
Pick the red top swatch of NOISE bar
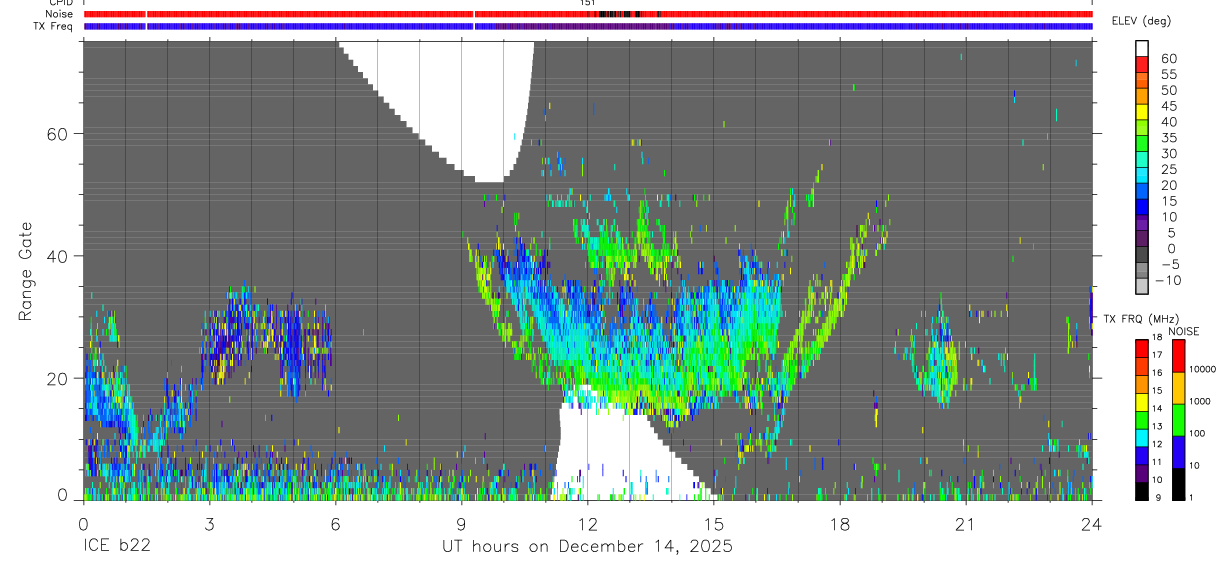[1178, 356]
